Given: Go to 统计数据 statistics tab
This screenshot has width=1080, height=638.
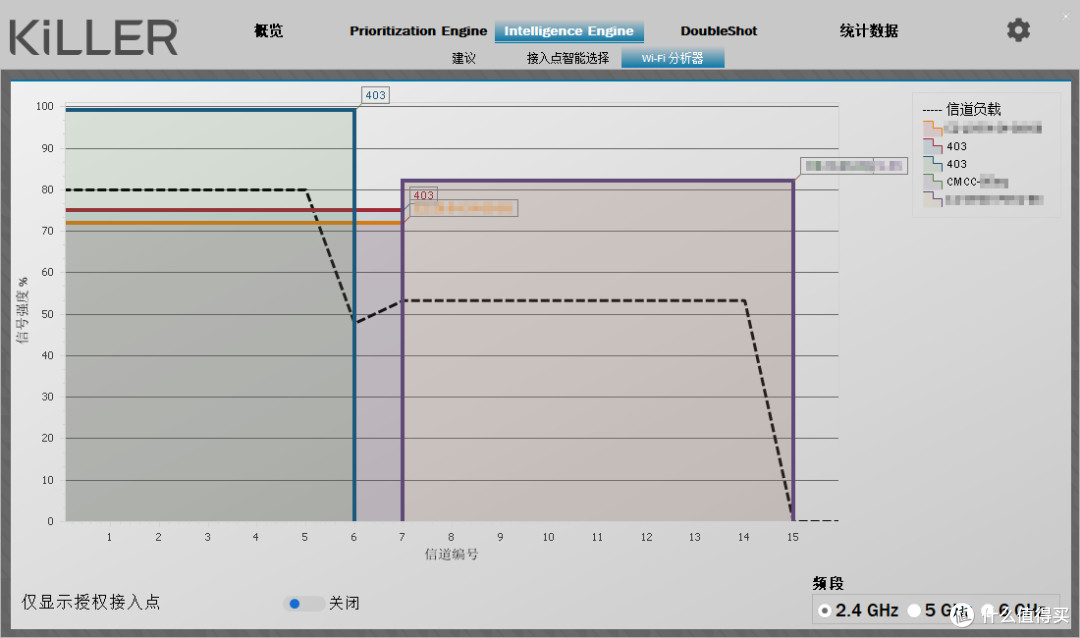Looking at the screenshot, I should point(869,31).
